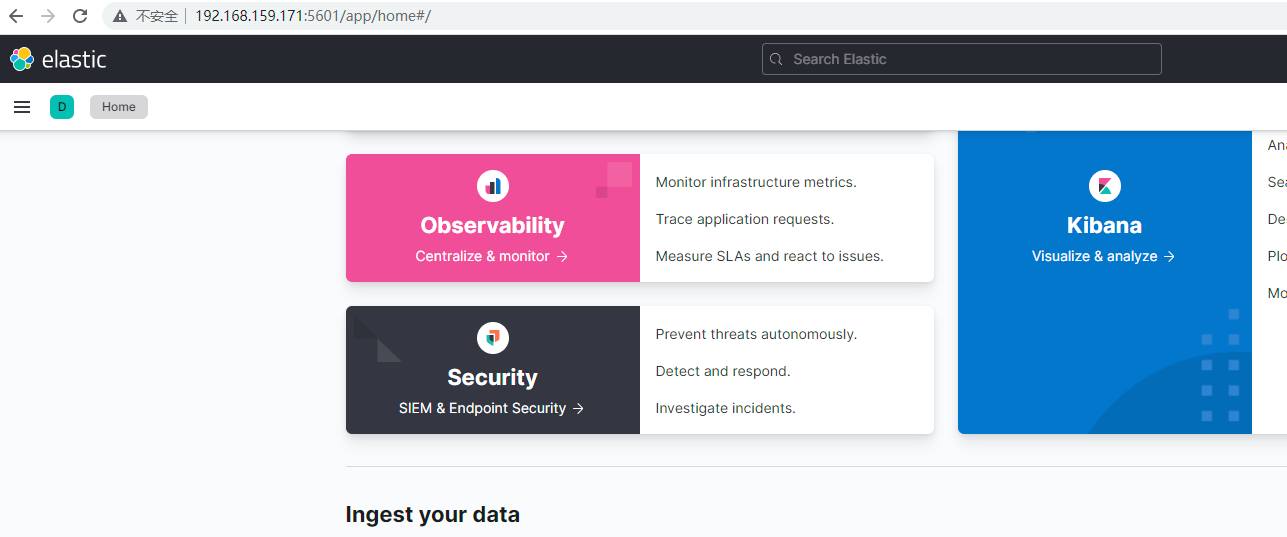Click 'Ingest your data' heading

click(433, 515)
